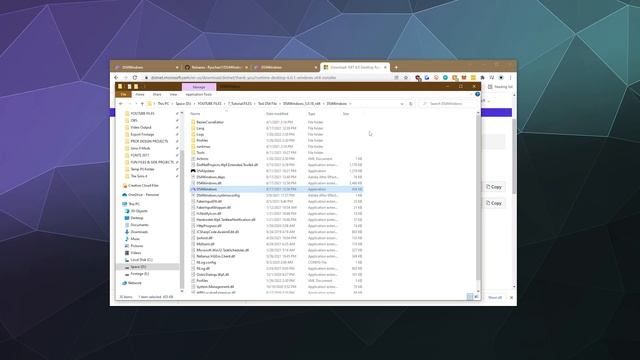Open the View ribbon tab
640x360 pixels.
pos(173,94)
